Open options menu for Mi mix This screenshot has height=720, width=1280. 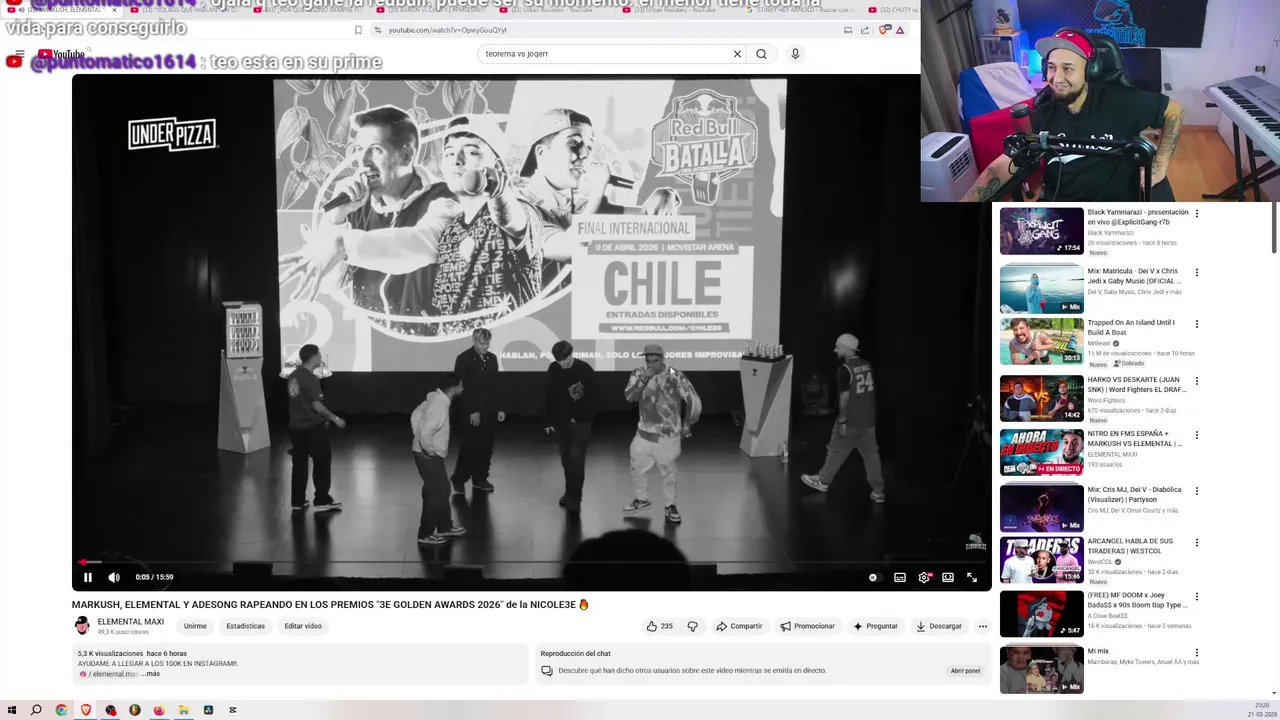1197,652
